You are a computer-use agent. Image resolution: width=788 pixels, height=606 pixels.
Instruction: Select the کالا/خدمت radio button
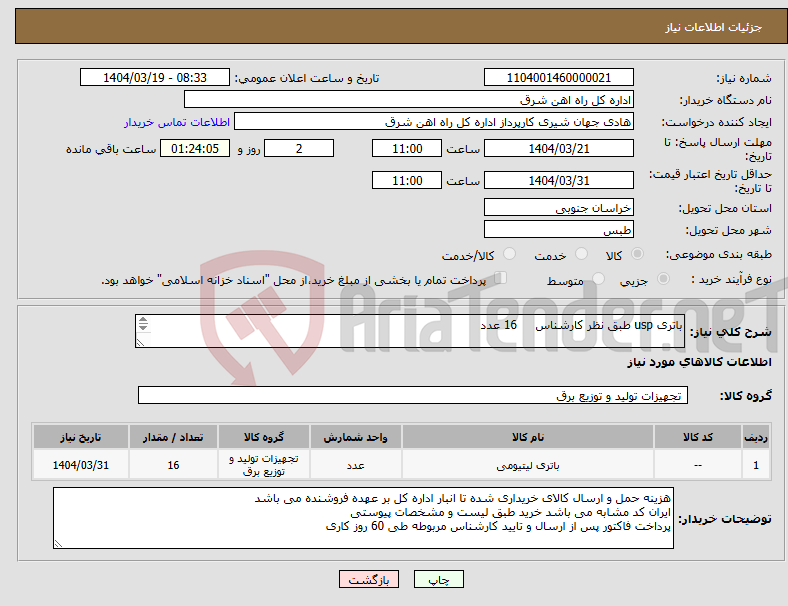pos(510,254)
